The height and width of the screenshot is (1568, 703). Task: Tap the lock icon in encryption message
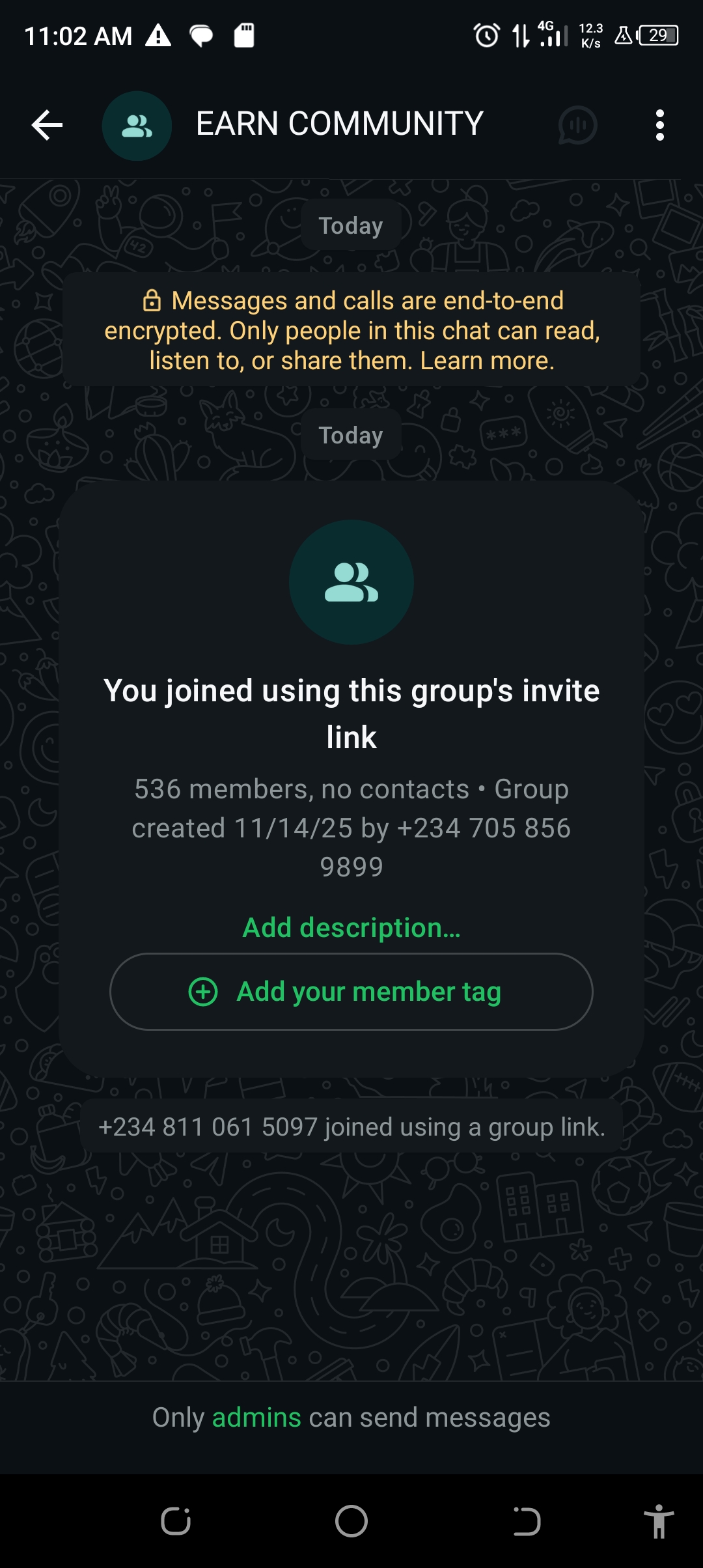[152, 300]
